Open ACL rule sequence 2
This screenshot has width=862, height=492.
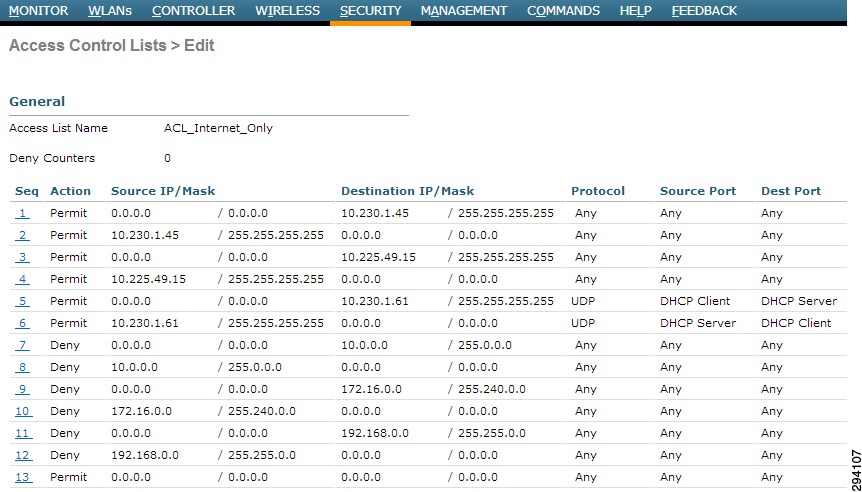coord(22,235)
